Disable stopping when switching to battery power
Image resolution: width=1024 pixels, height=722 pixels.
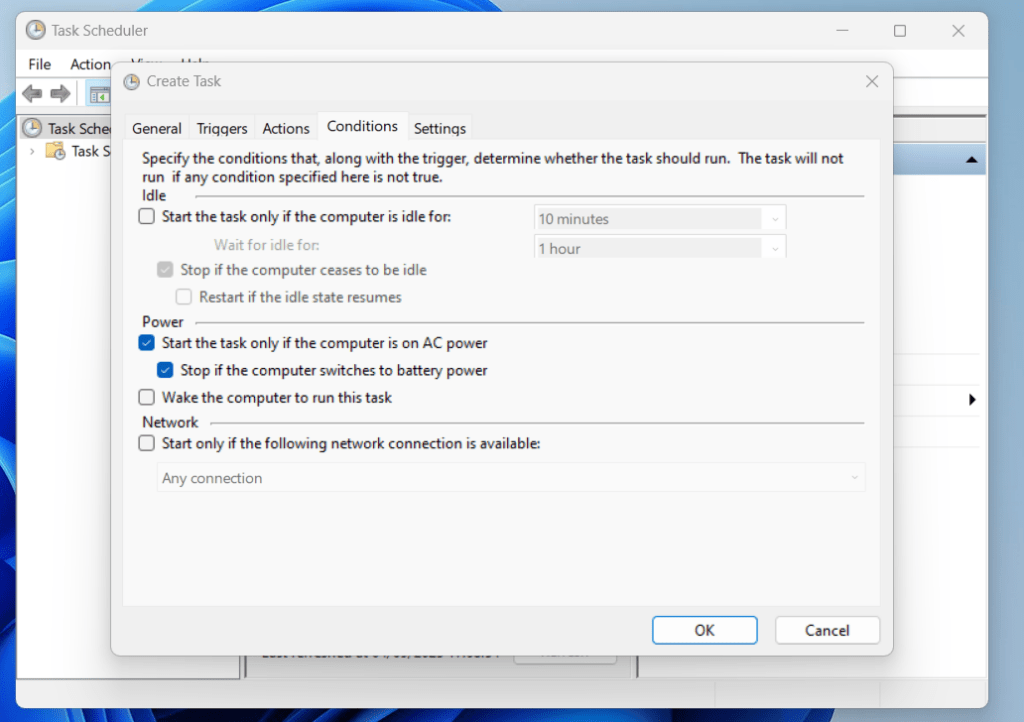click(x=165, y=370)
